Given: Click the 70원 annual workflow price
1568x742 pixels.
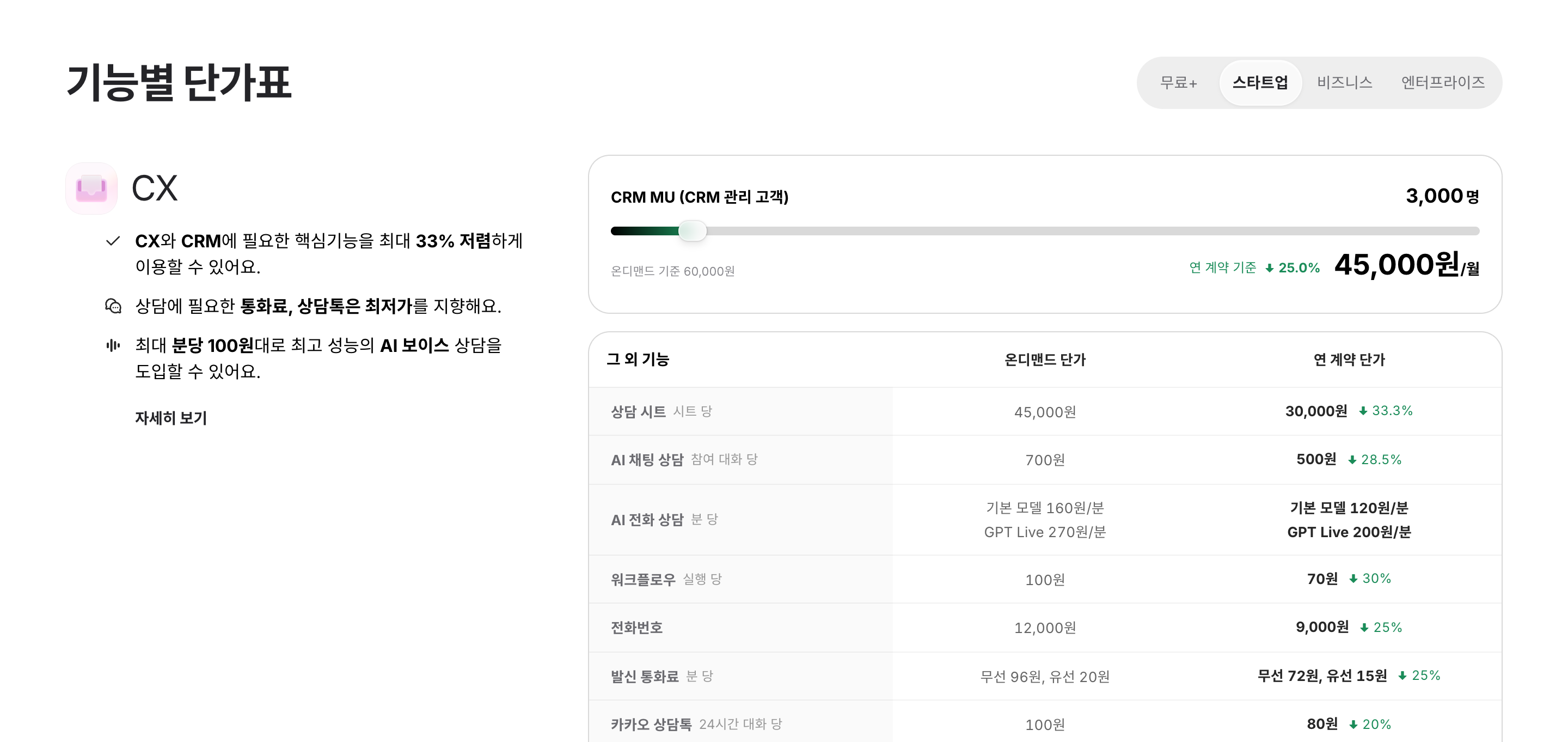Looking at the screenshot, I should pos(1322,579).
